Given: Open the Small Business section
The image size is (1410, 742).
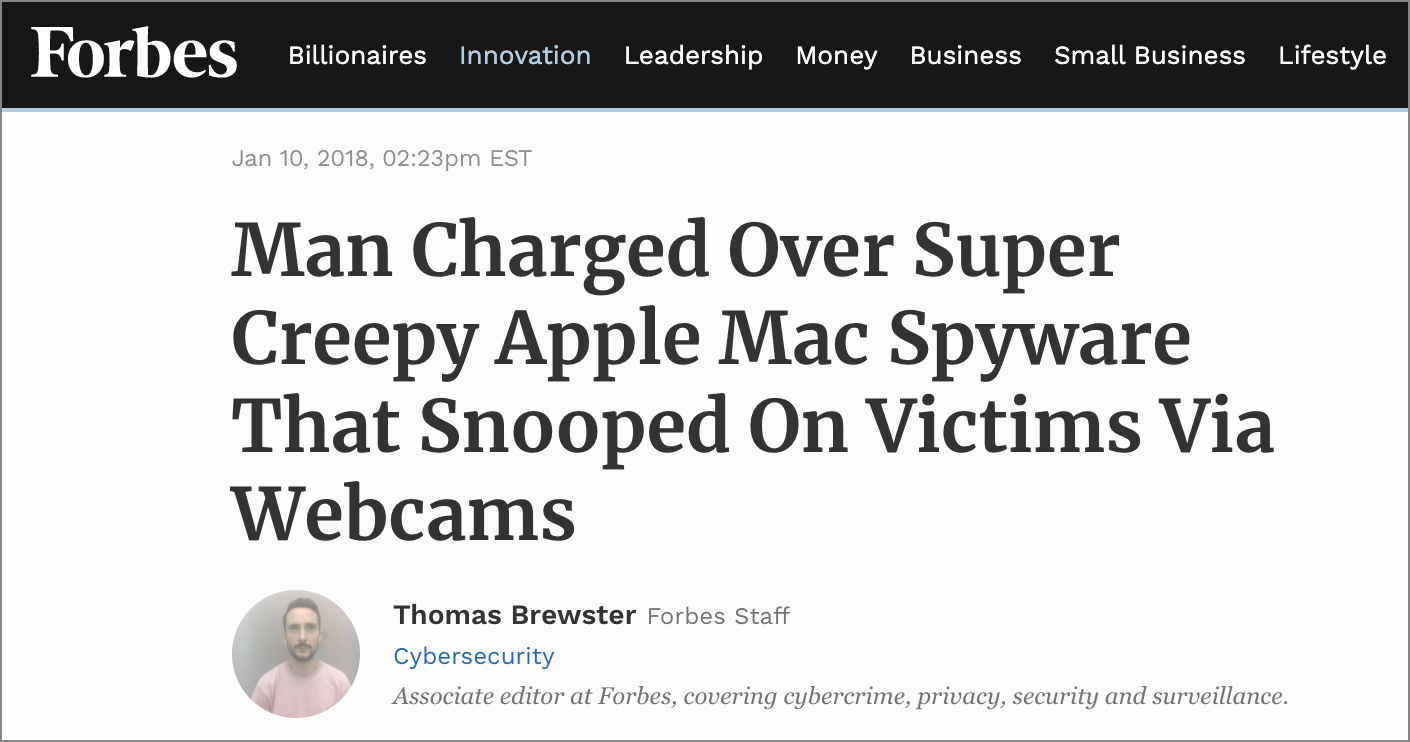Looking at the screenshot, I should click(x=1149, y=56).
